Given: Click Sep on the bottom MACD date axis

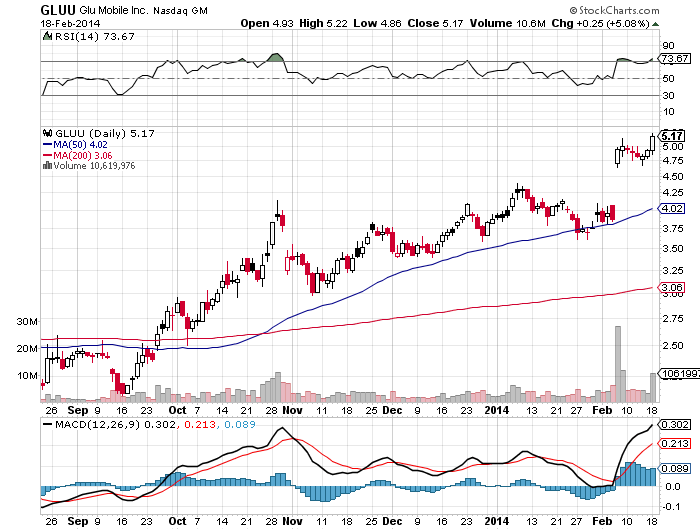Looking at the screenshot, I should click(78, 521).
